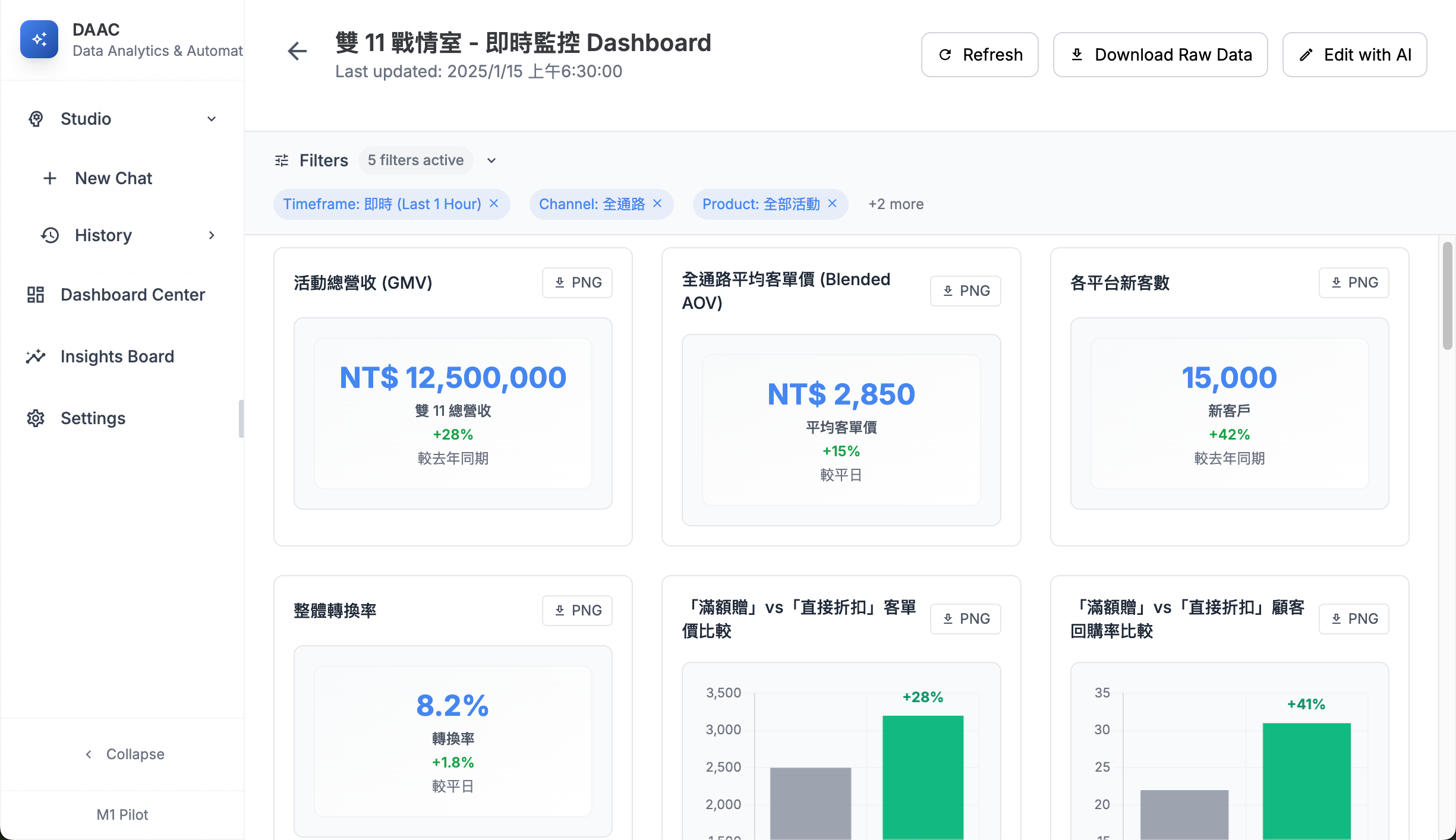Open Insights Board in sidebar

pos(117,356)
